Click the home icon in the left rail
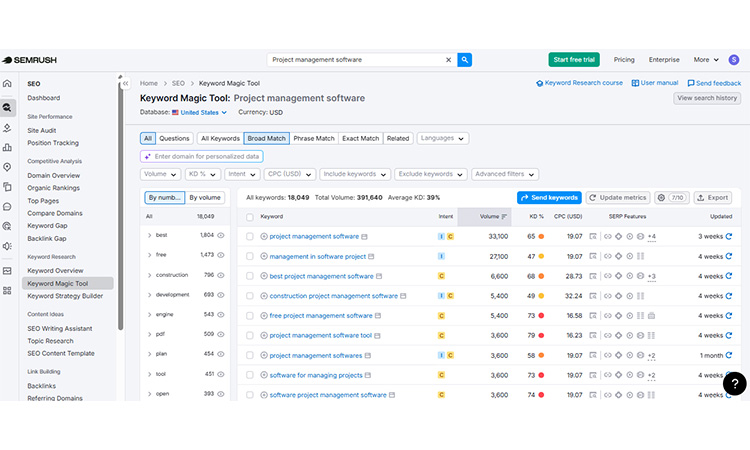Screen dimensions: 750x450 click(x=7, y=83)
